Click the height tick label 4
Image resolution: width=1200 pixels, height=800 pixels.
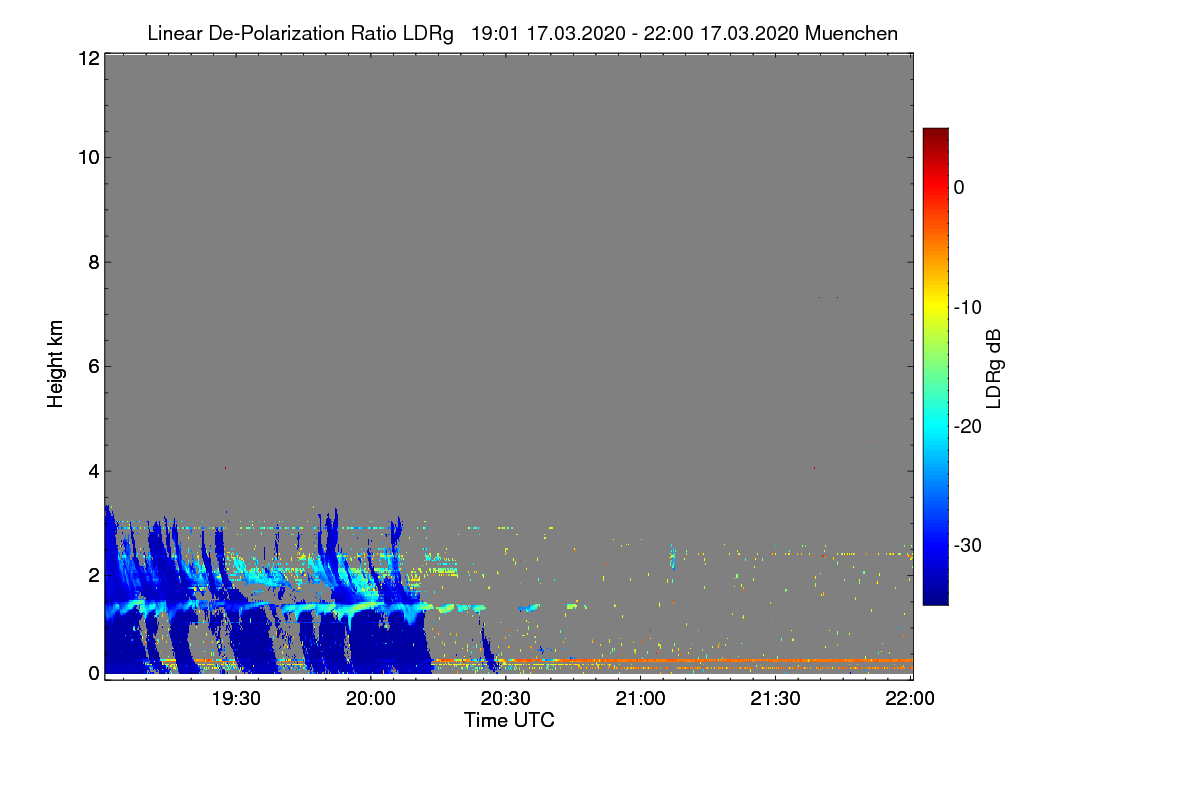(x=93, y=471)
